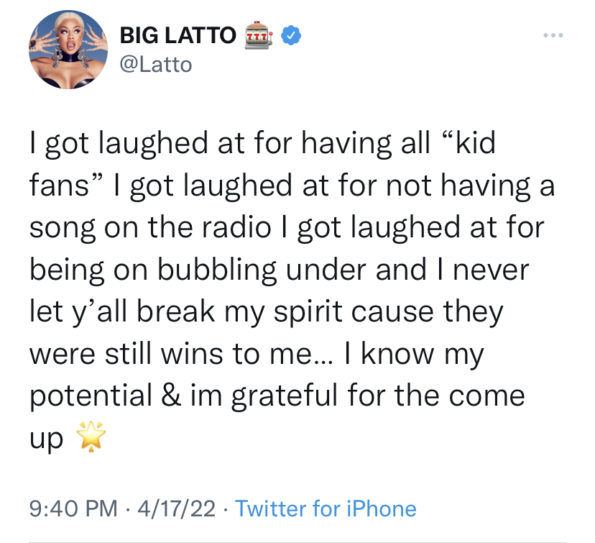Screen dimensions: 595x543
Task: Visit the @Latto handle
Action: pyautogui.click(x=156, y=65)
